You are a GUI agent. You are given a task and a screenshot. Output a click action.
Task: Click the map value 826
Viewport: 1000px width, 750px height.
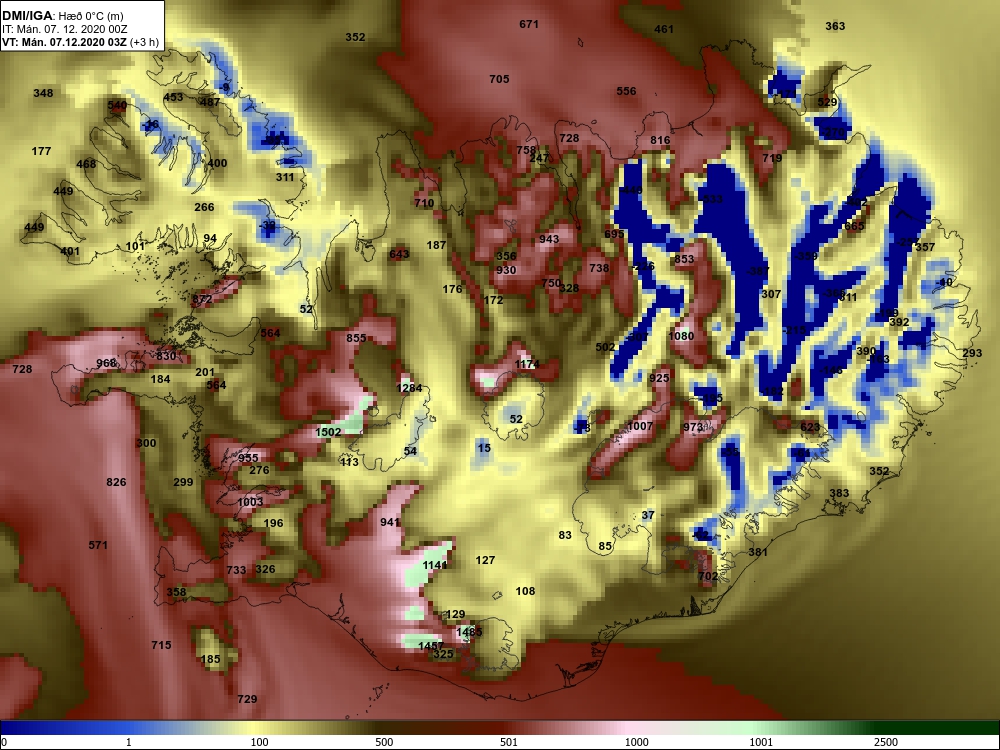116,482
